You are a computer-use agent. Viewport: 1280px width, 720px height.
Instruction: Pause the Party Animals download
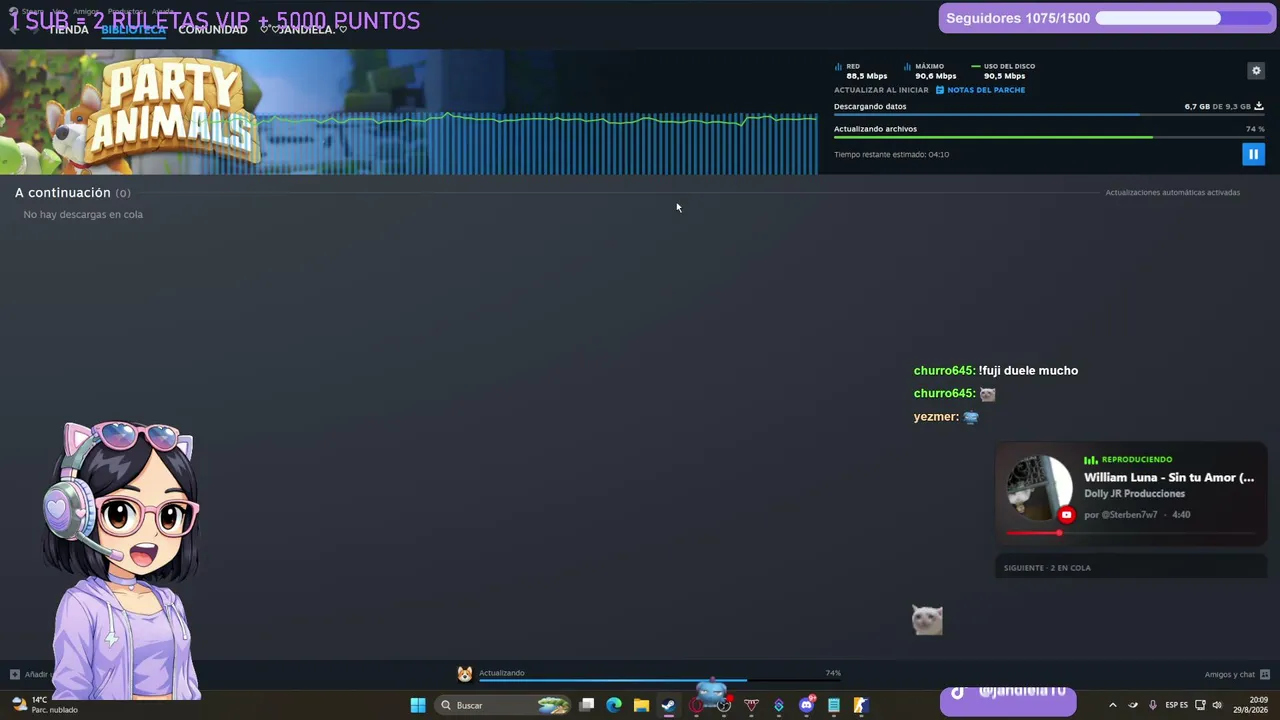pos(1253,154)
